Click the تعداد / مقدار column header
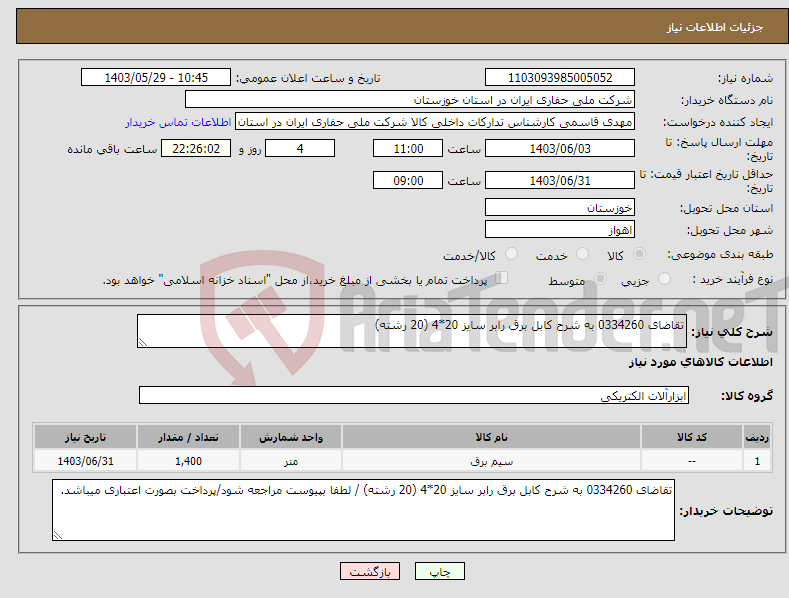 coord(188,437)
